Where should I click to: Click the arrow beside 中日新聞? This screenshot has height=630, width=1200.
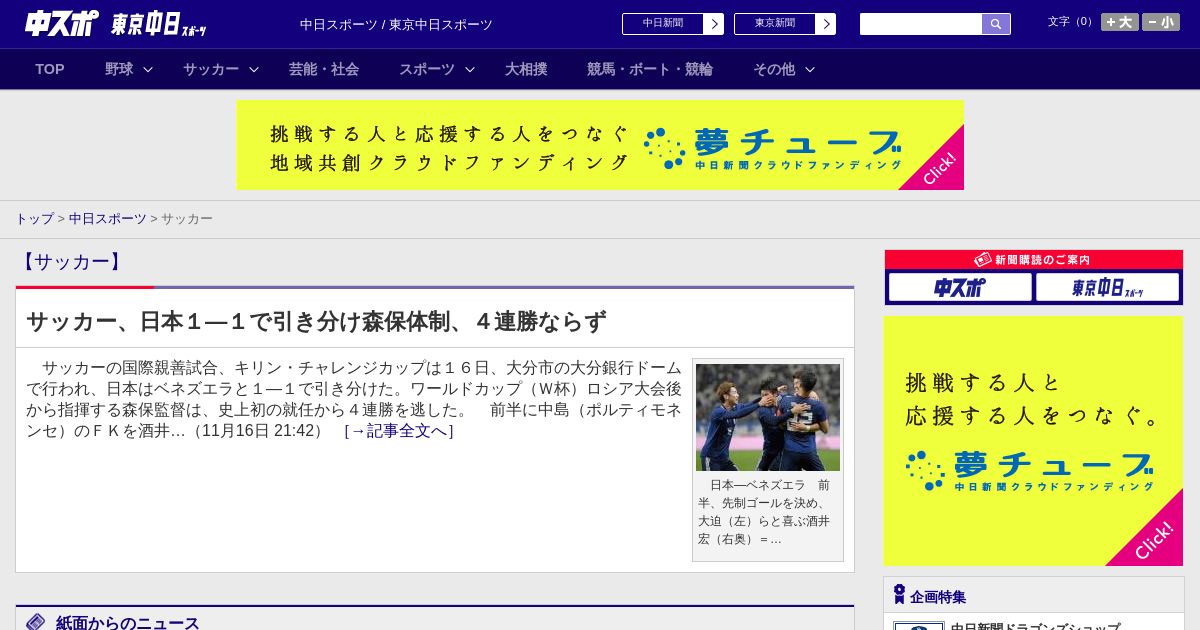[714, 24]
